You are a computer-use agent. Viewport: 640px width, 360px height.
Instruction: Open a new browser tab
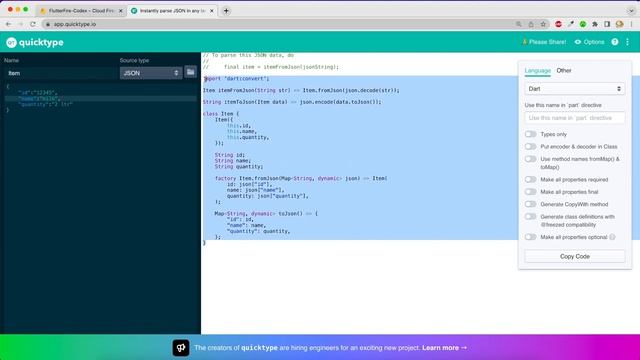pyautogui.click(x=226, y=11)
